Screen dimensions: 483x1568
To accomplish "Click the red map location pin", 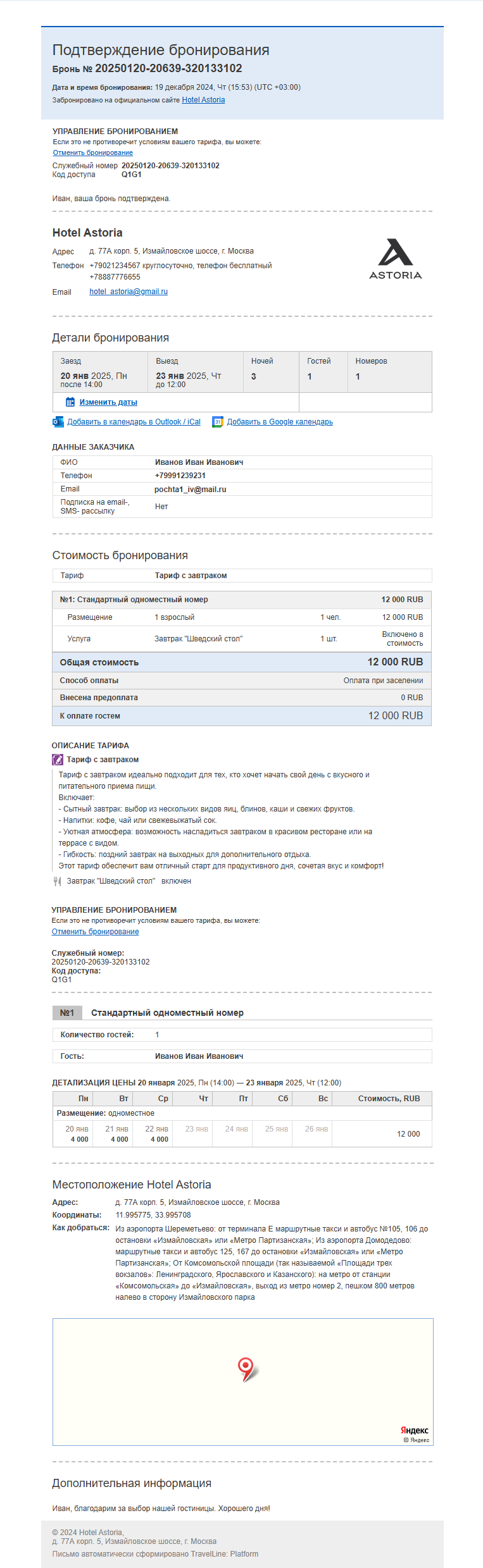I will coord(246,1368).
